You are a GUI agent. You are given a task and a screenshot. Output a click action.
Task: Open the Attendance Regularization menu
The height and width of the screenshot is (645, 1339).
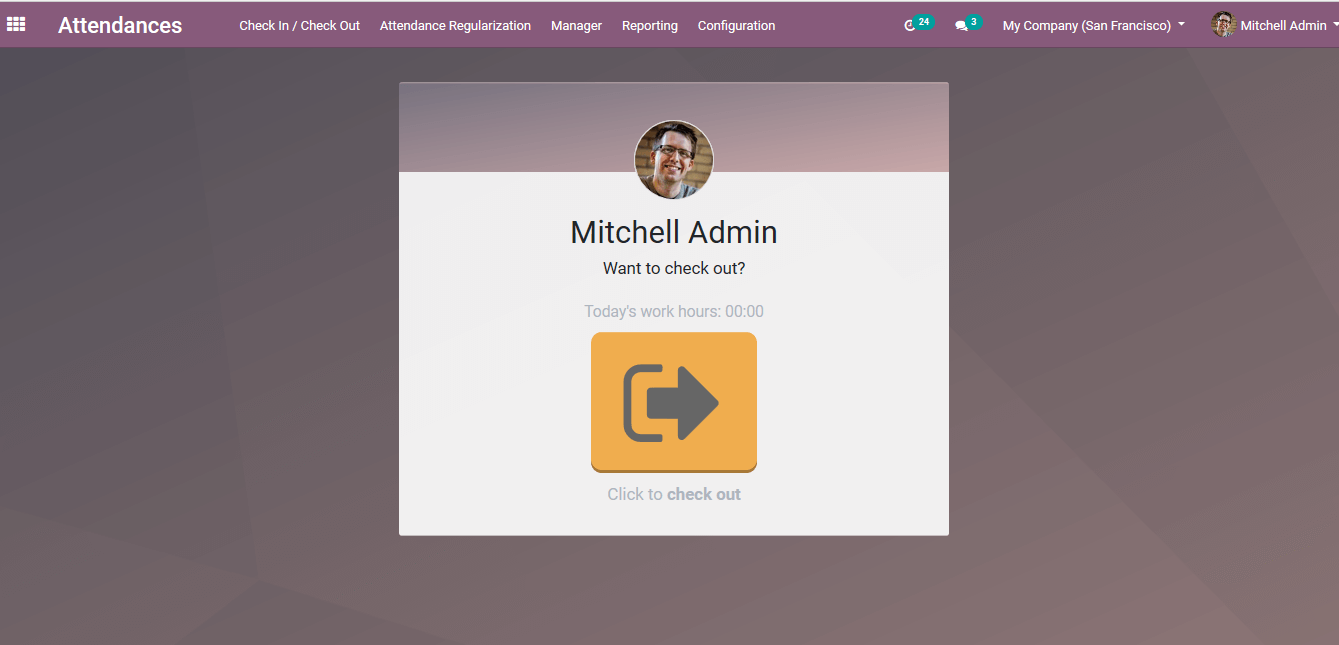pyautogui.click(x=455, y=26)
